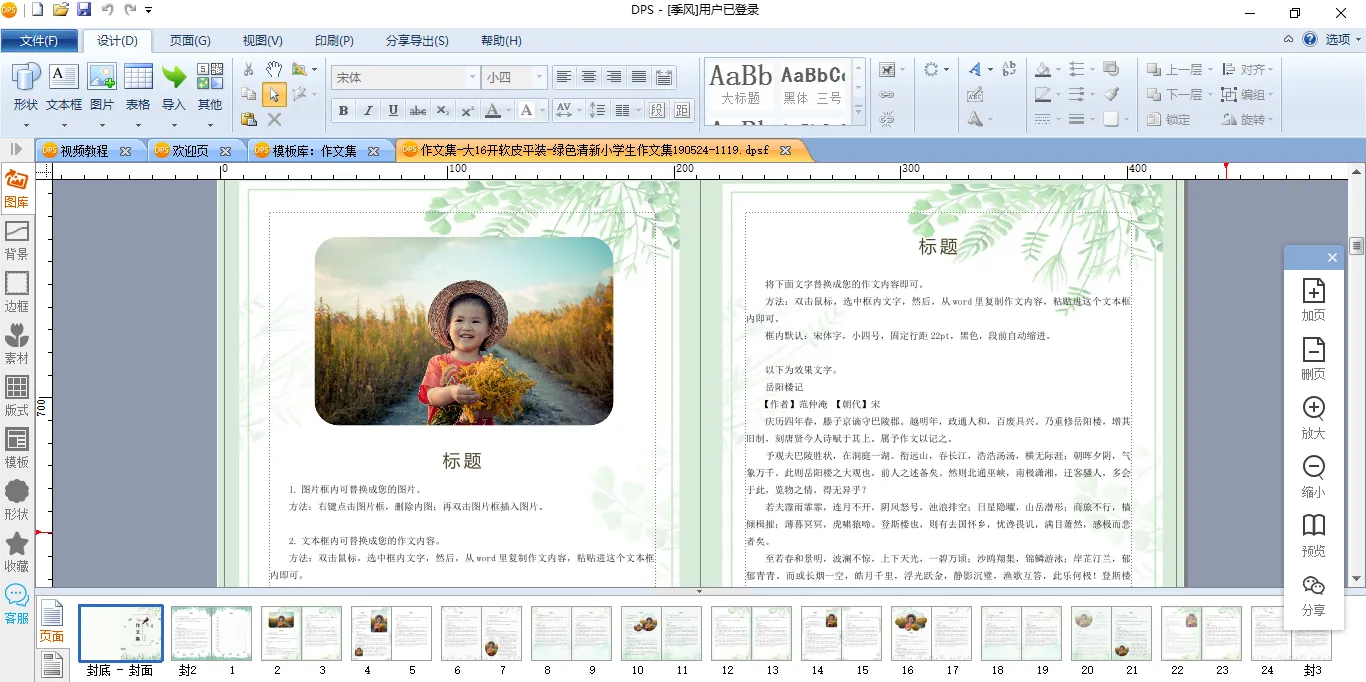Insert a 文本框 text box
Viewport: 1366px width, 682px height.
(64, 87)
